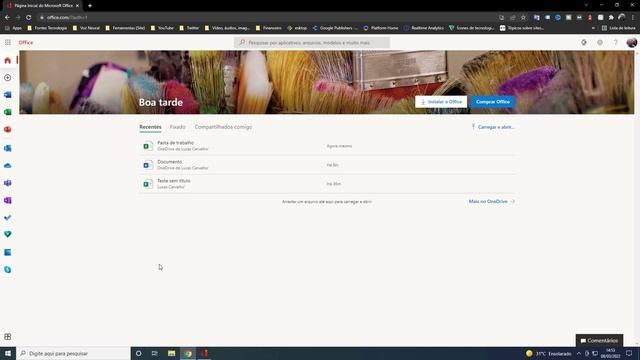Reload the page in browser
The image size is (640, 360).
[x=29, y=18]
